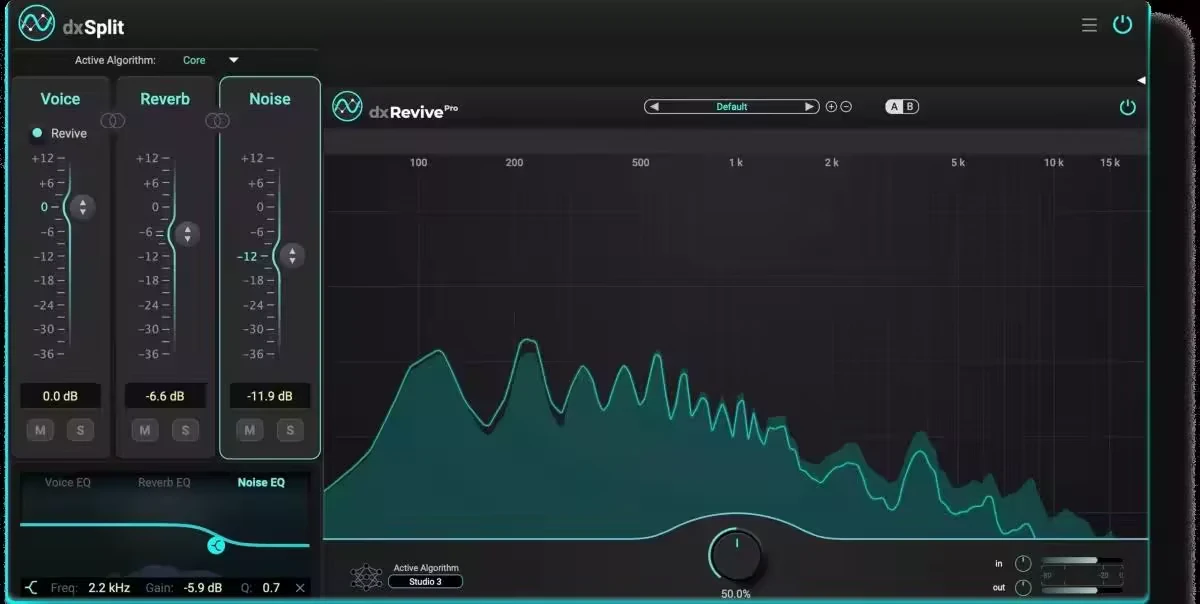Image resolution: width=1200 pixels, height=604 pixels.
Task: Open the Studio 3 algorithm selector
Action: coord(425,581)
